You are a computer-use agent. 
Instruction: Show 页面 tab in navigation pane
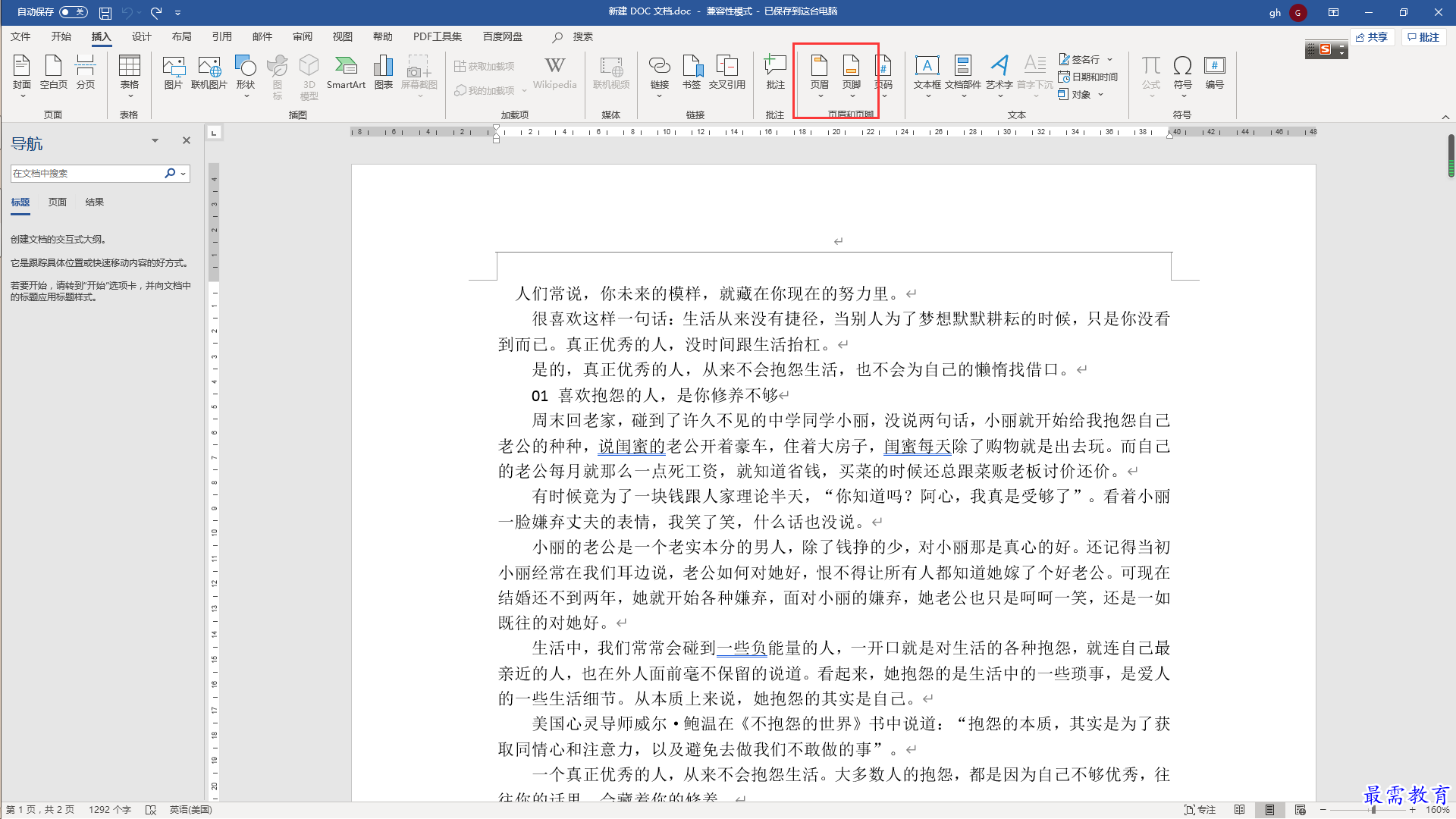58,202
